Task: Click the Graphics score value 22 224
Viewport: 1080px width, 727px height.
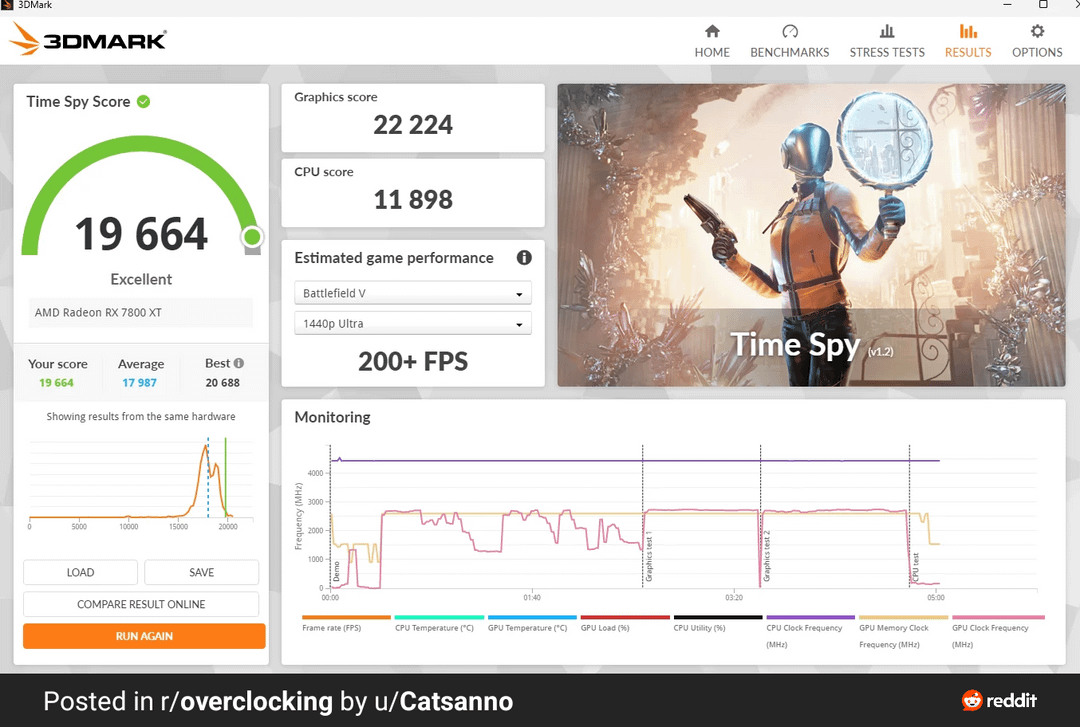Action: 413,125
